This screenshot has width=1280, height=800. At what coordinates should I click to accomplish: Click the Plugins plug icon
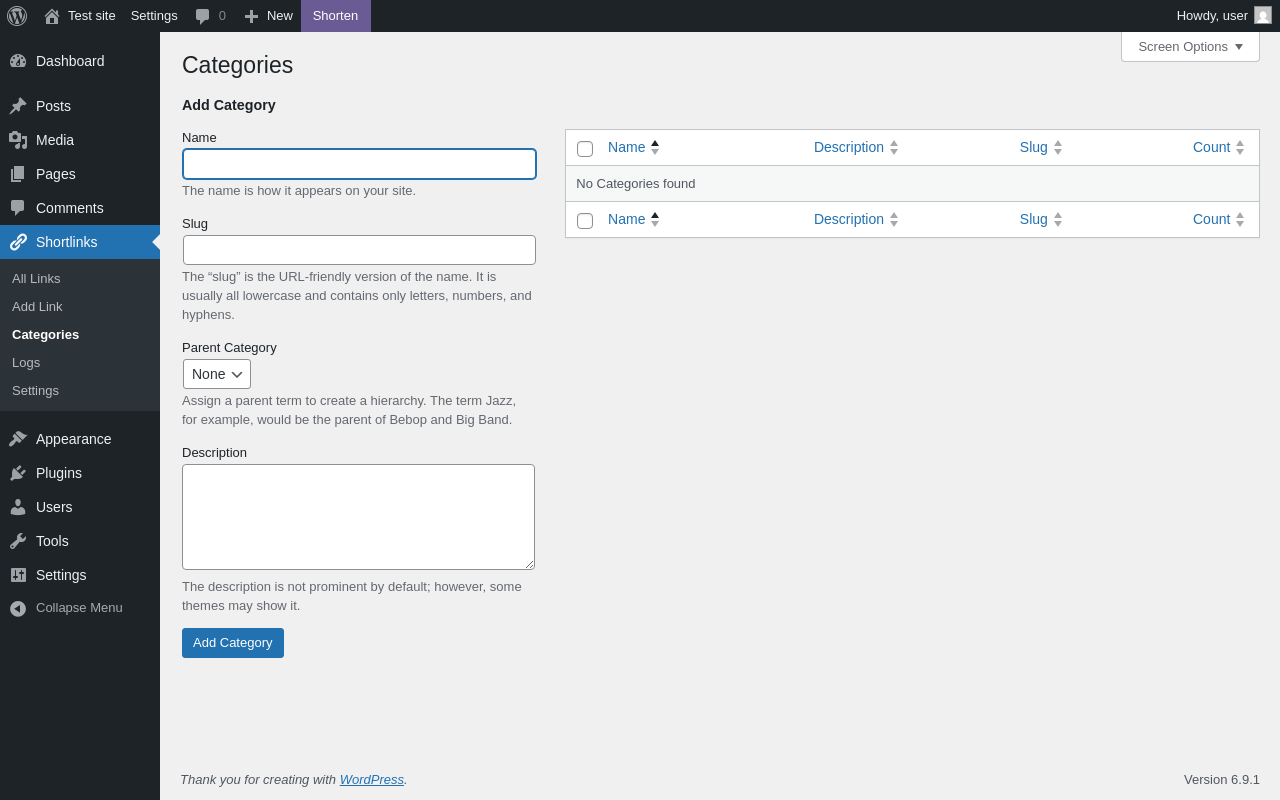click(18, 473)
